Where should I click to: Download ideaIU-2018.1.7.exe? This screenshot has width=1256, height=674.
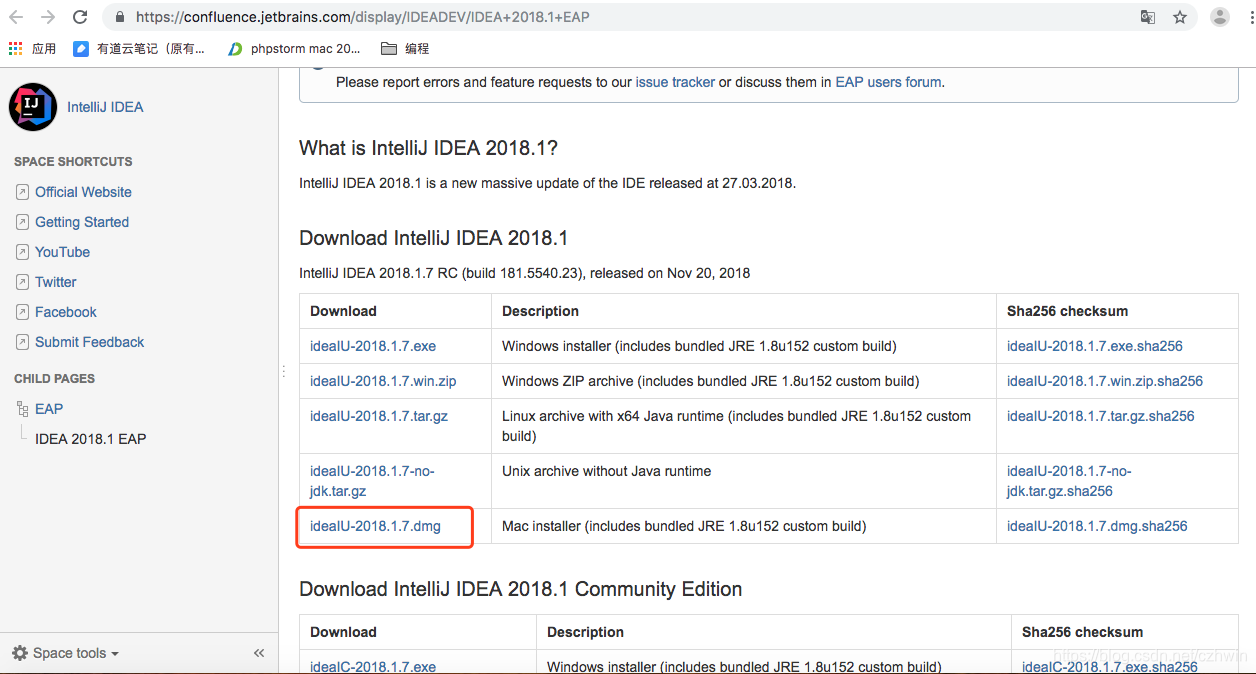click(x=373, y=346)
